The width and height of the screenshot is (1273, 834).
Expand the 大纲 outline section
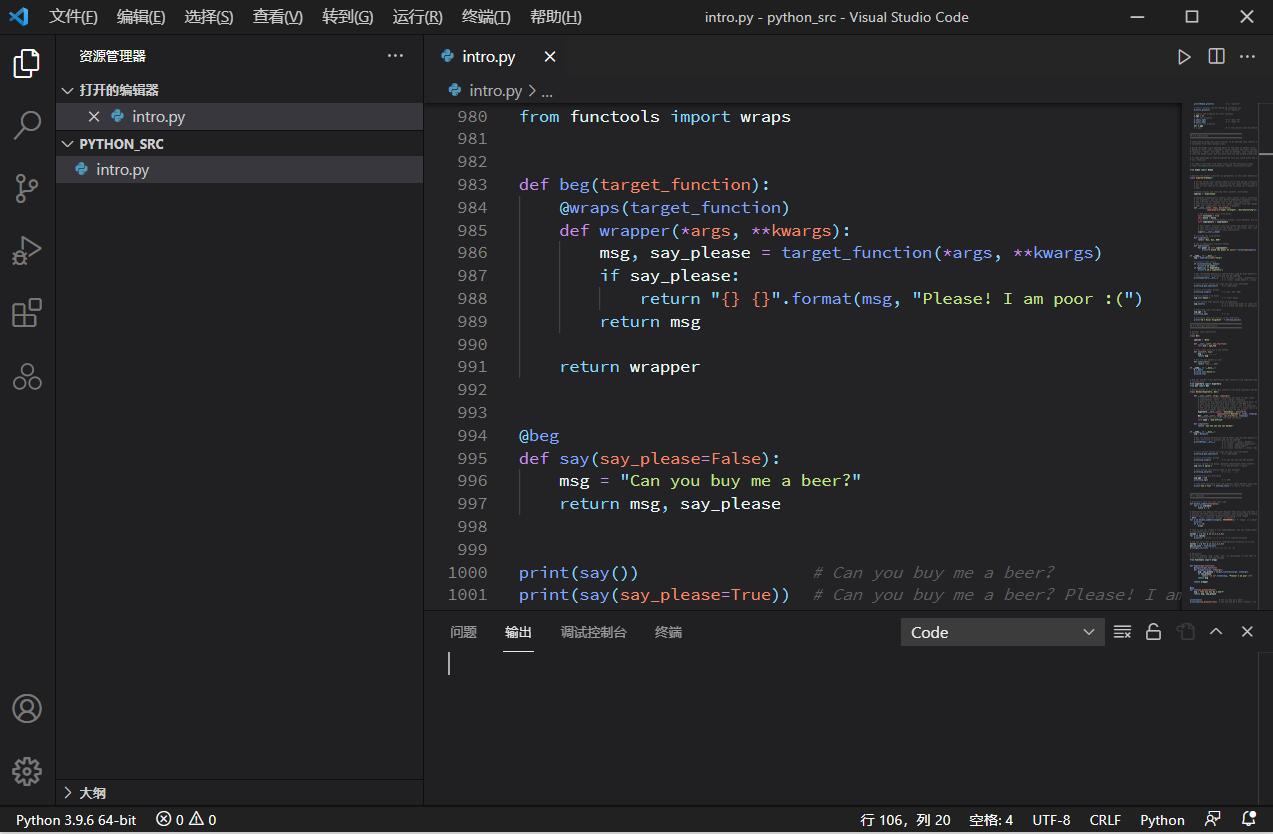click(x=92, y=793)
